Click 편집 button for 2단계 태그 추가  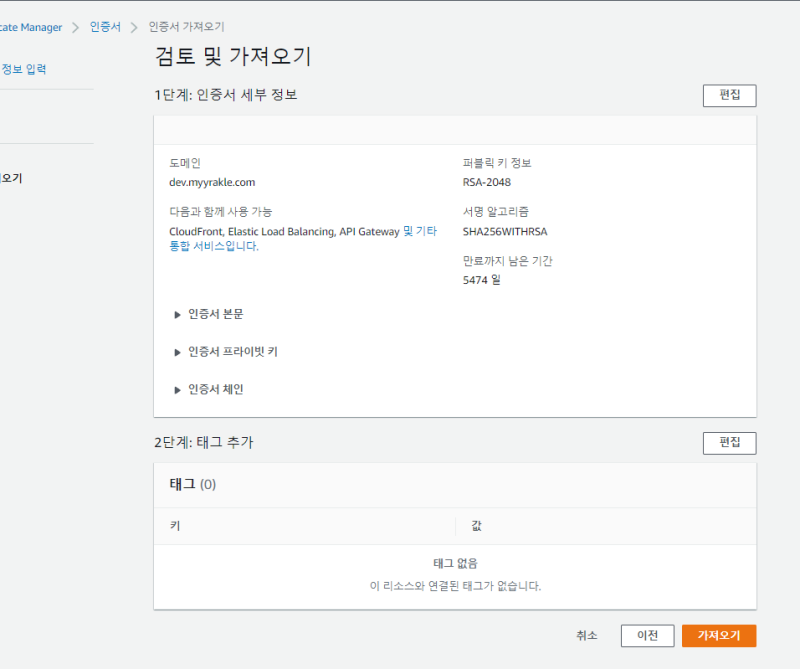click(x=729, y=443)
